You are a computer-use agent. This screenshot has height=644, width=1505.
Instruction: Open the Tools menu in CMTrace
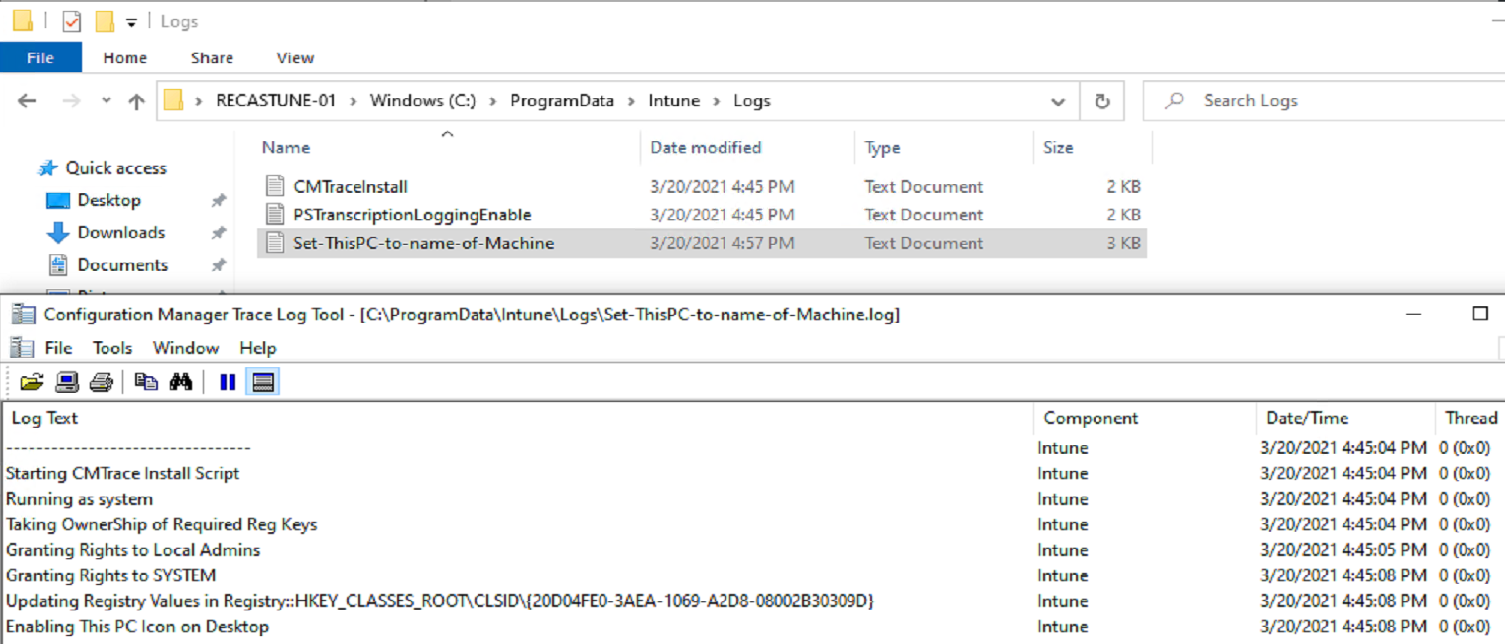[112, 348]
